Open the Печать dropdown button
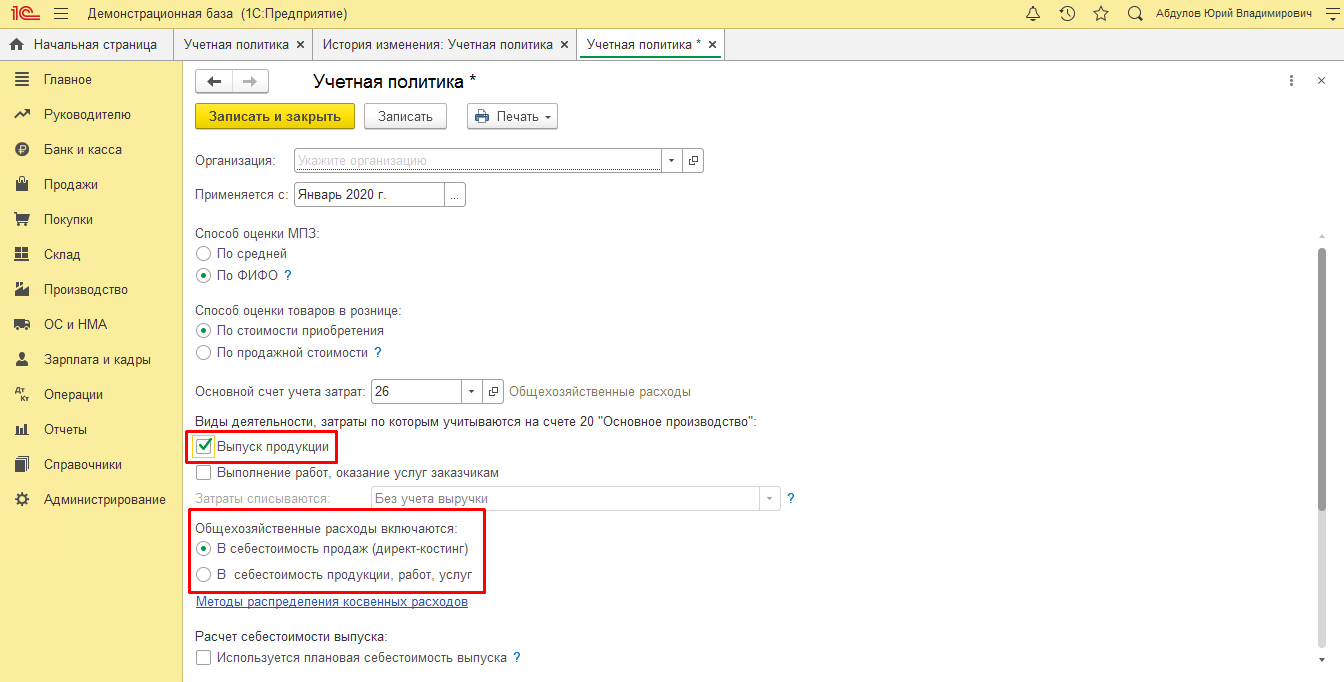Image resolution: width=1344 pixels, height=682 pixels. click(x=512, y=116)
